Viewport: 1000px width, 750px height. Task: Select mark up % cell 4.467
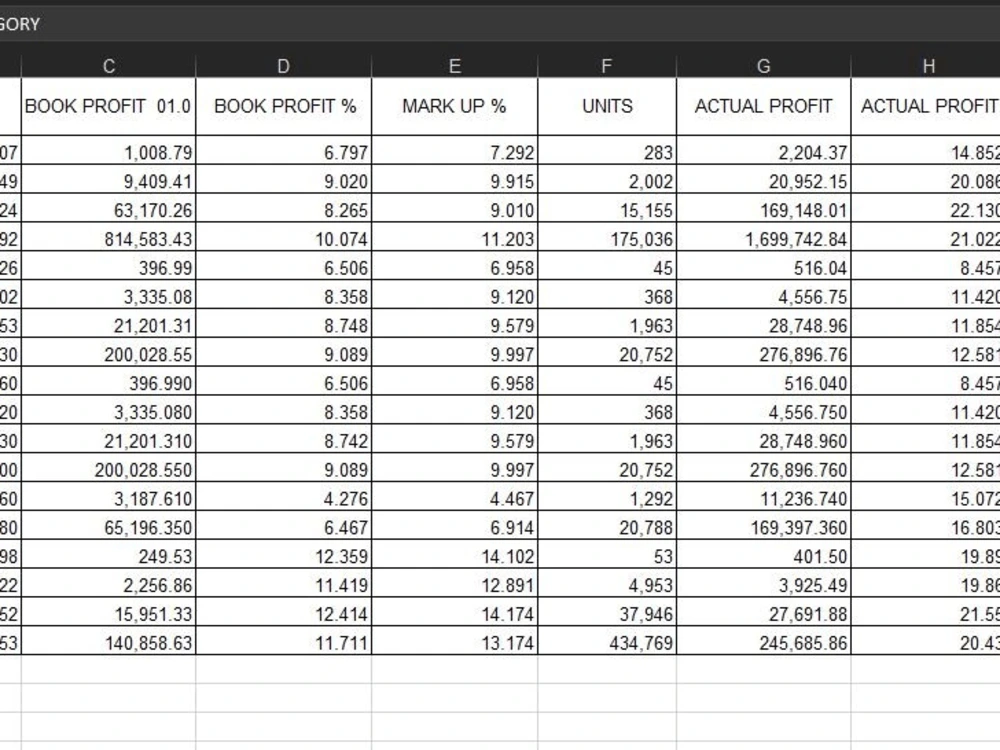click(455, 496)
